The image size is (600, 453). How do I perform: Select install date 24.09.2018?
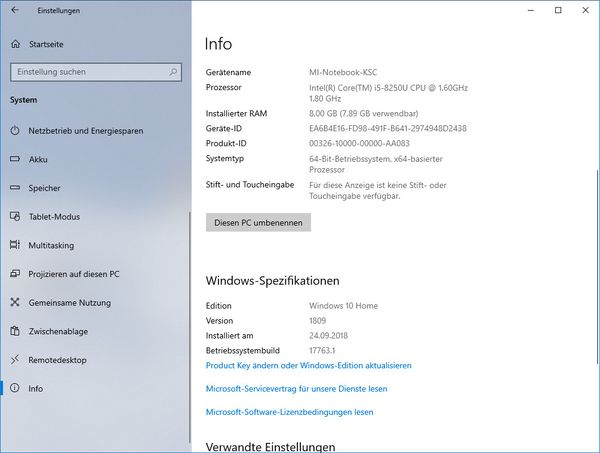(328, 335)
